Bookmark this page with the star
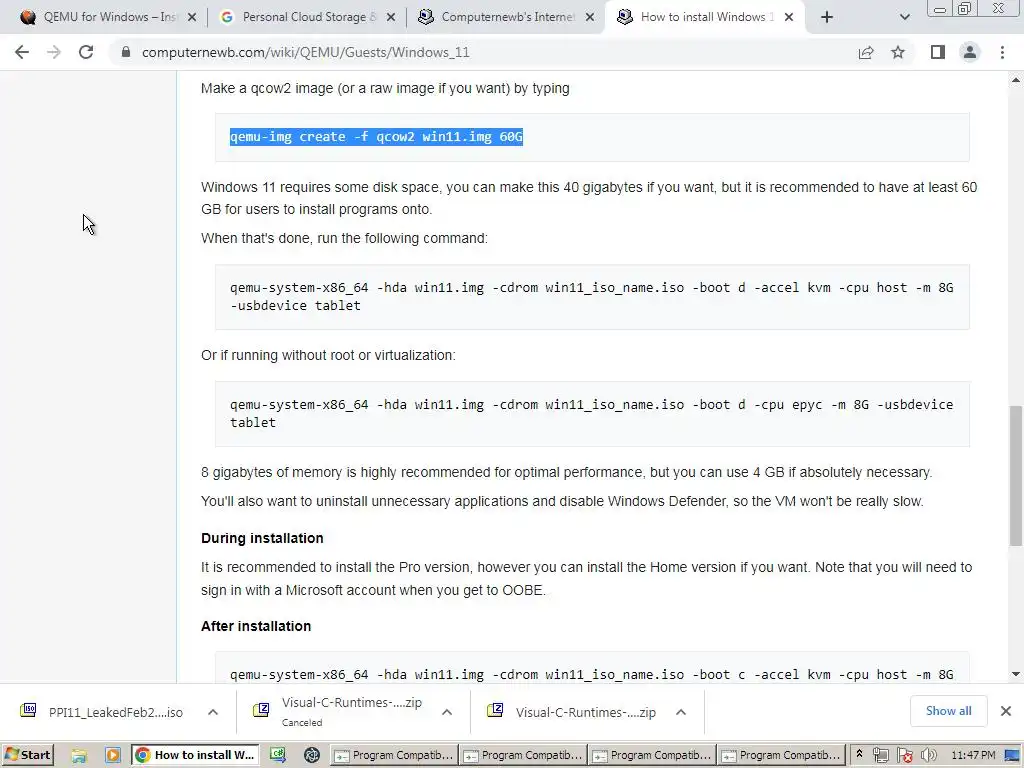Screen dimensions: 1024x768 pos(898,52)
